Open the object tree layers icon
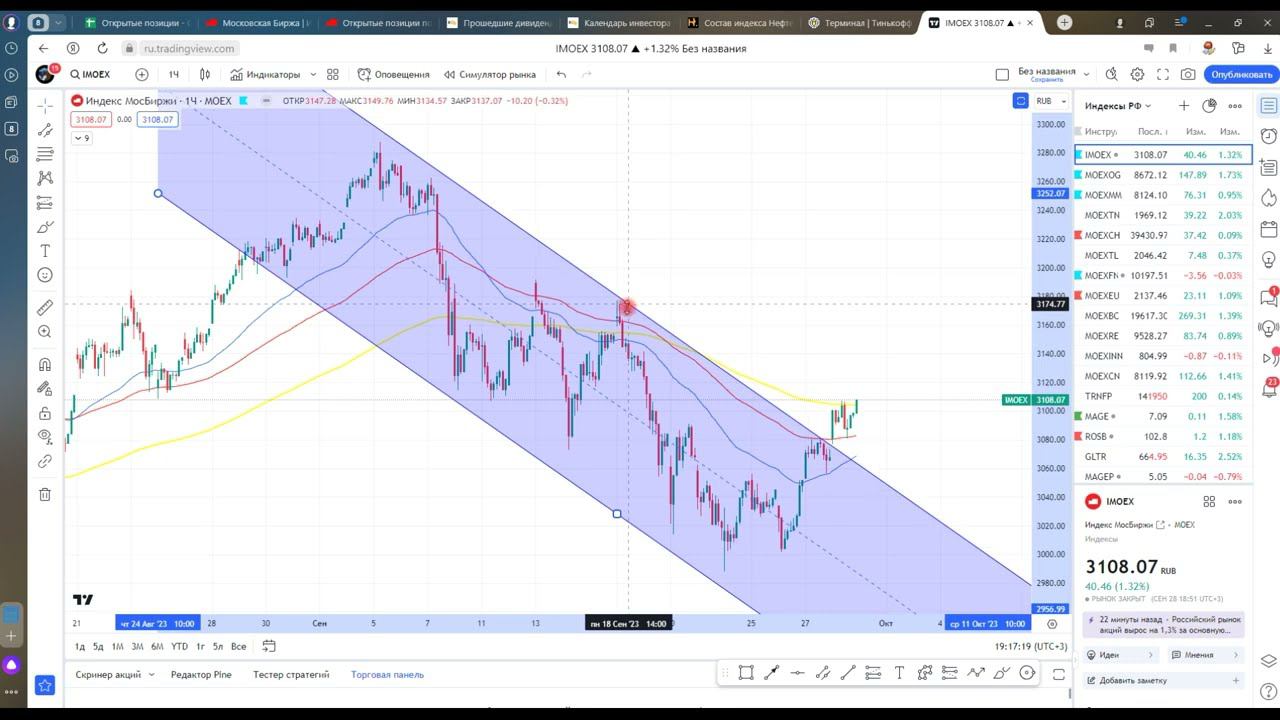1280x720 pixels. pyautogui.click(x=1269, y=661)
